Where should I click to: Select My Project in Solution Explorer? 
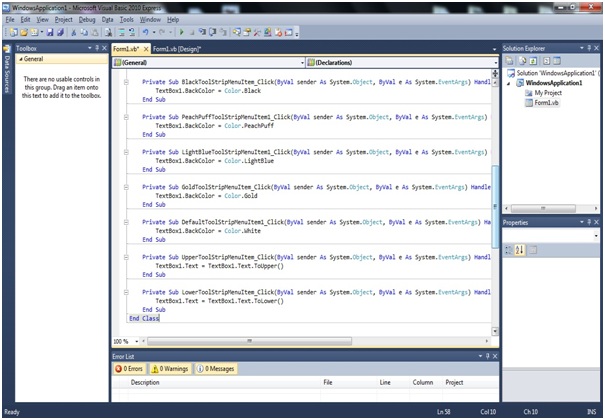(x=548, y=93)
